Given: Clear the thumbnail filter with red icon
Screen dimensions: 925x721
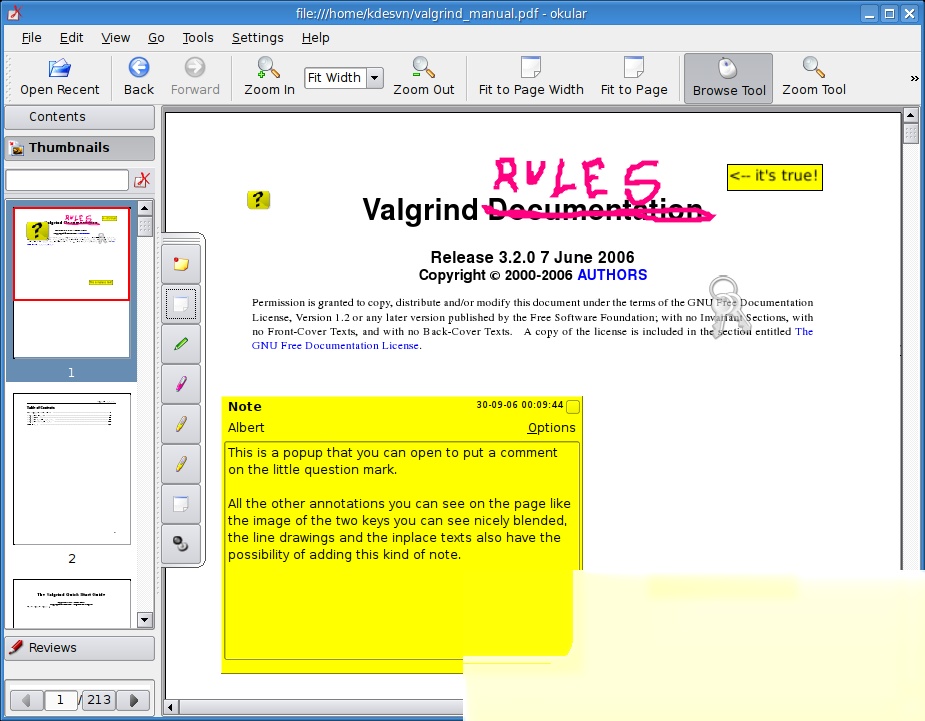Looking at the screenshot, I should coord(142,180).
